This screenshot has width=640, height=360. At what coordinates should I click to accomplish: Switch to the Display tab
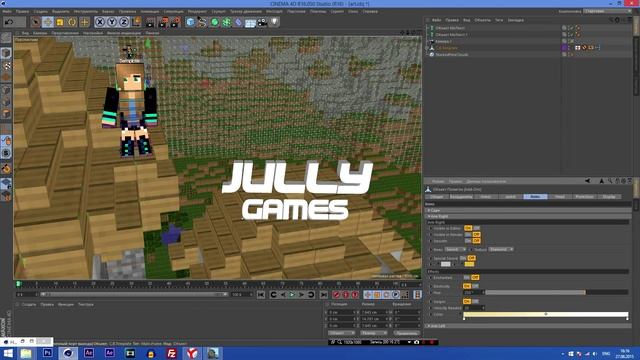(x=609, y=197)
